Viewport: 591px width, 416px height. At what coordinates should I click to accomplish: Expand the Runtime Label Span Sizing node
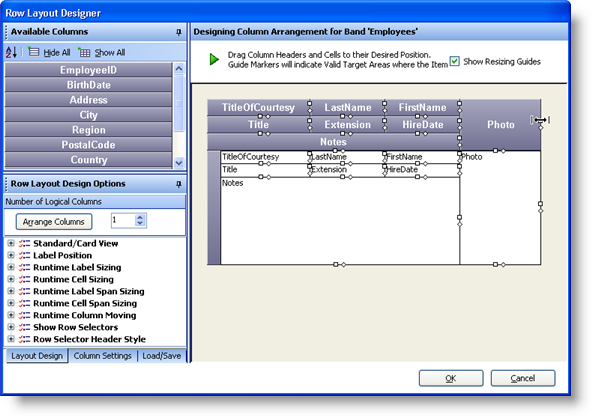[11, 291]
